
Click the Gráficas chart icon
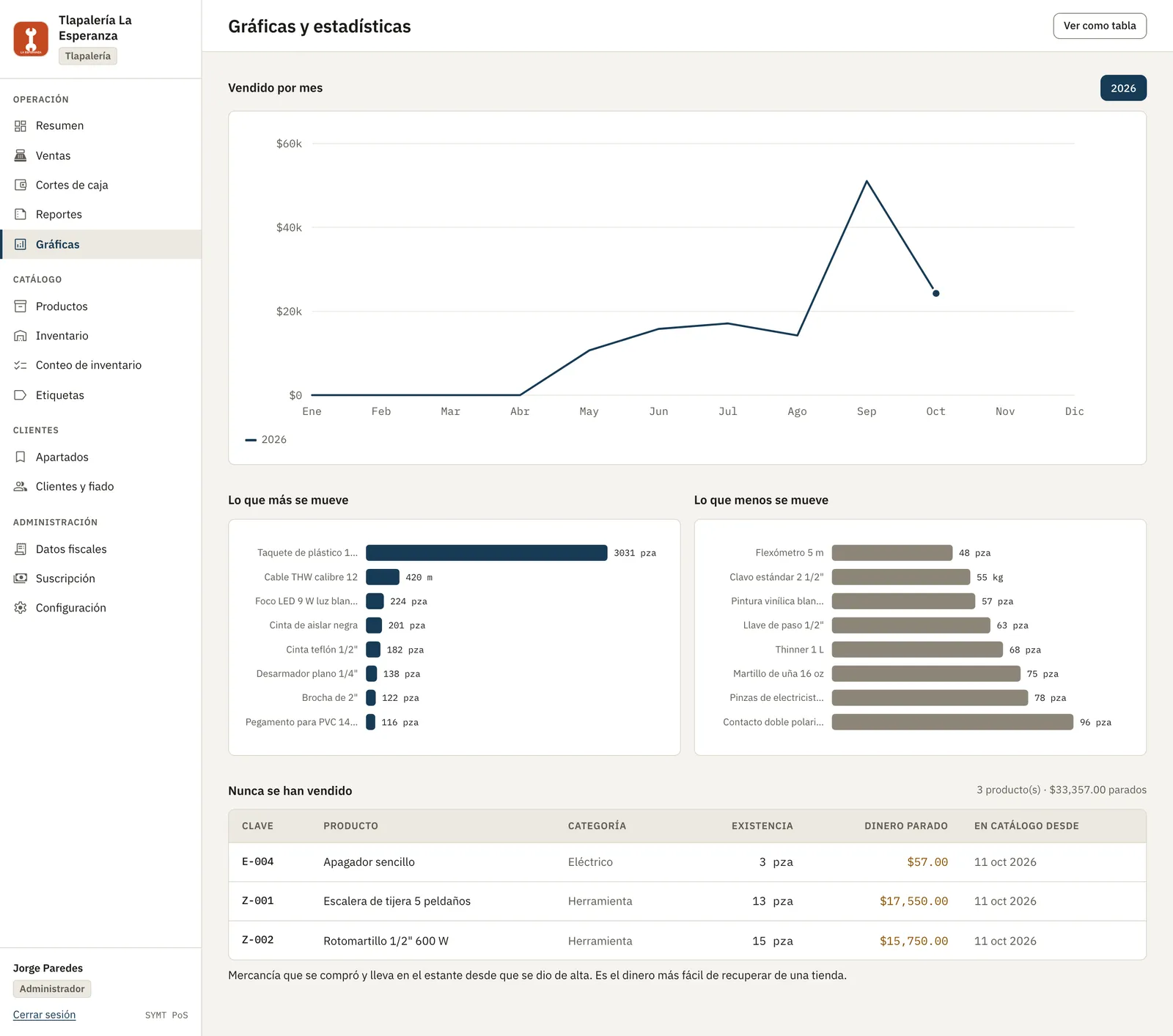21,244
